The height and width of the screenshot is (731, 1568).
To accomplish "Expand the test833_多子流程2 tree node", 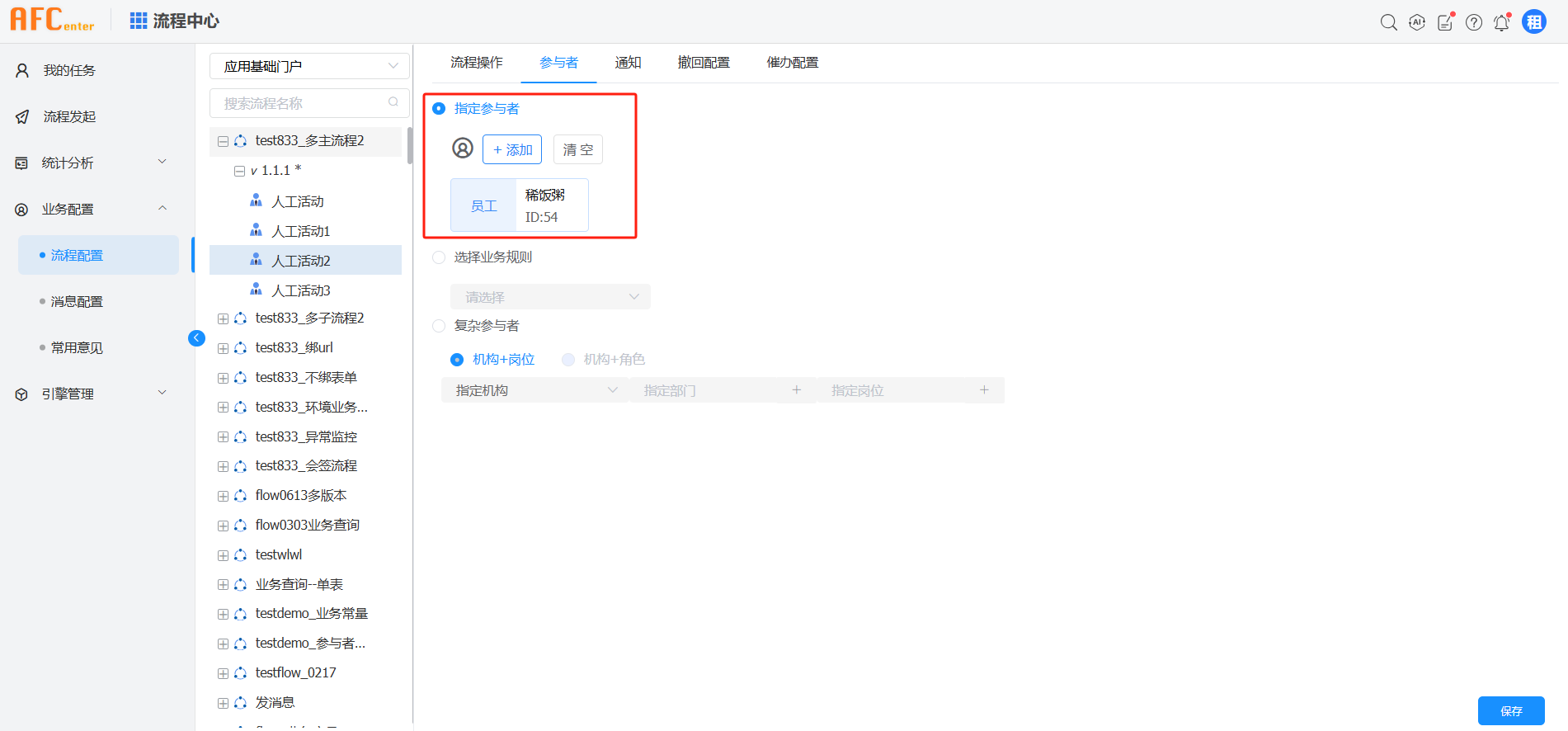I will coord(223,318).
